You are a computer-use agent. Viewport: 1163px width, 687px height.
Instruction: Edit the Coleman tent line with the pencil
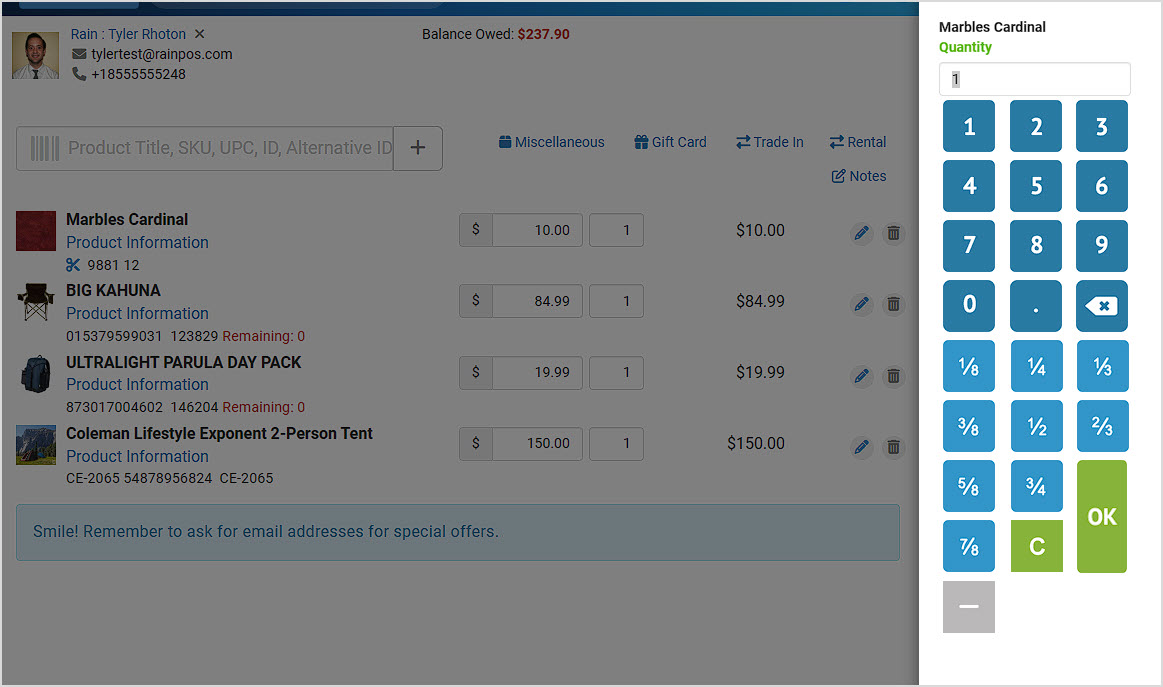pos(861,447)
